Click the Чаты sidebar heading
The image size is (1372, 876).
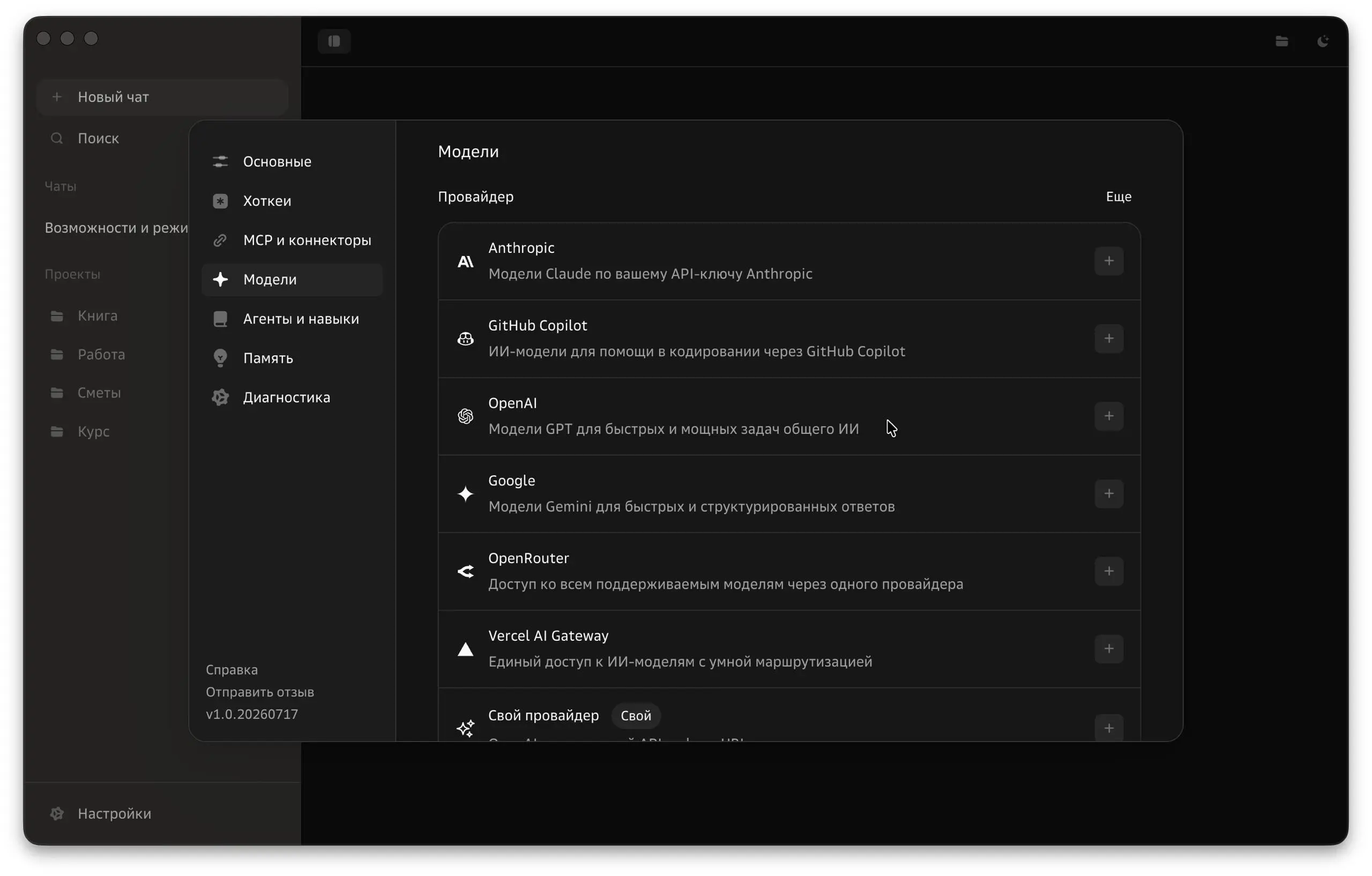[x=61, y=186]
